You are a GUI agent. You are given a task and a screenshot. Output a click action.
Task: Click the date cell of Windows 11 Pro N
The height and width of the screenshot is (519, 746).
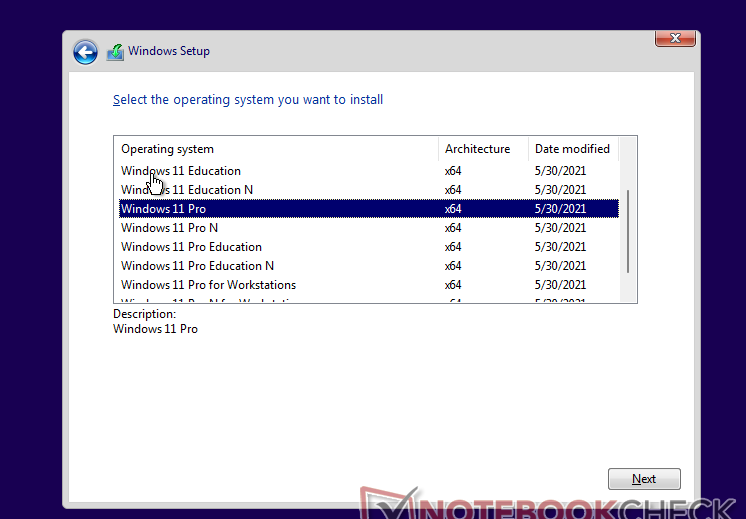pyautogui.click(x=560, y=228)
